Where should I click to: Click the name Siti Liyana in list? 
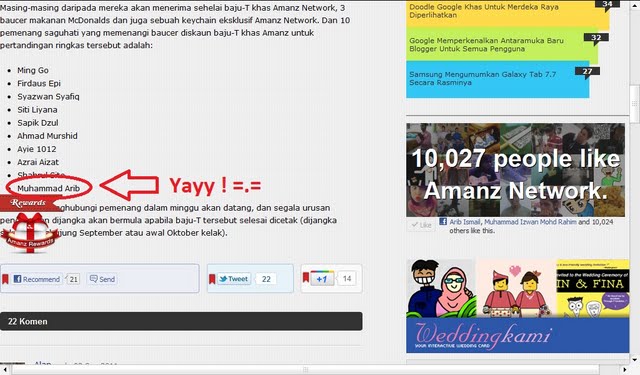point(37,110)
